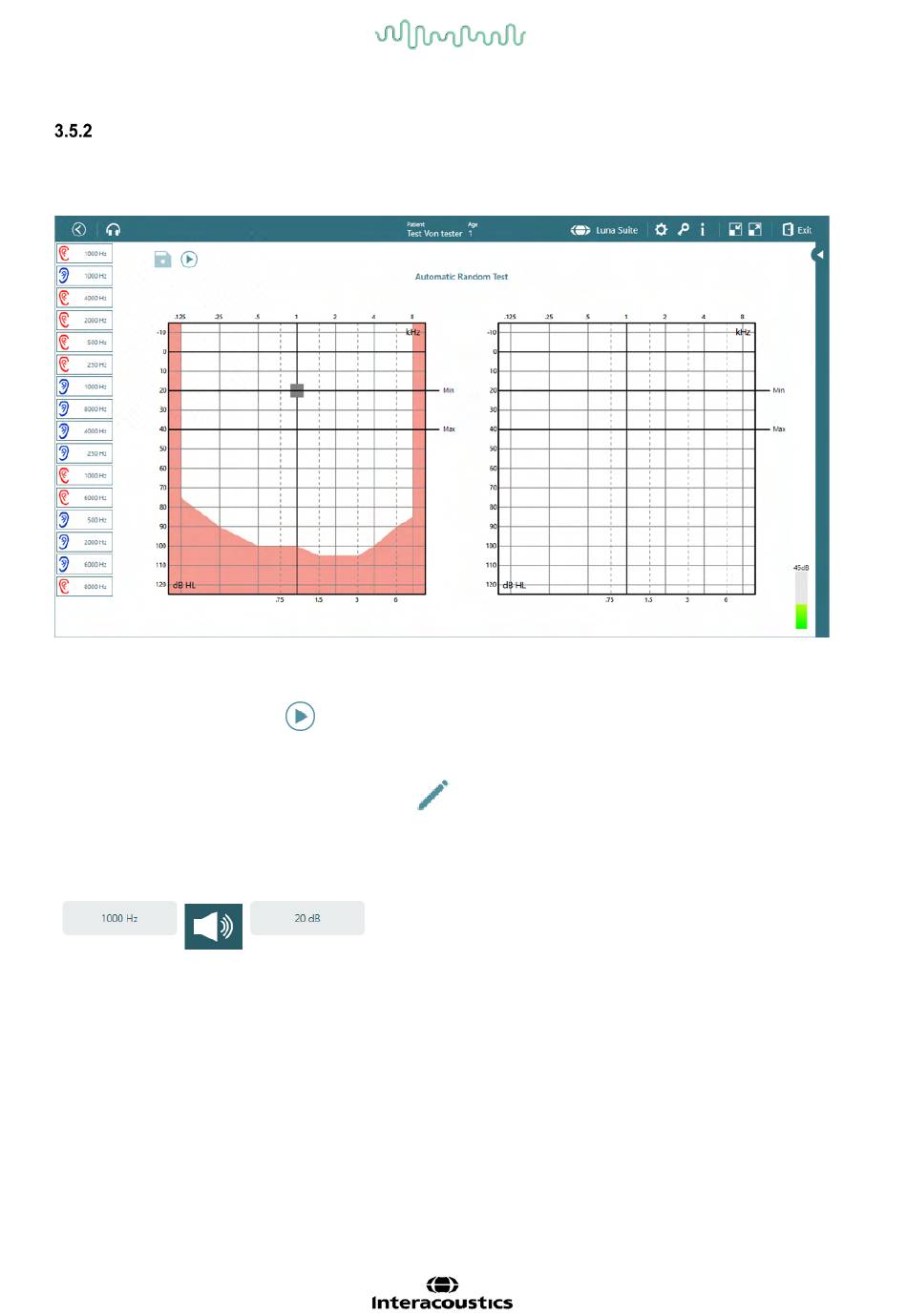Select red ear 250 Hz list item
907x1316 pixels.
(85, 365)
